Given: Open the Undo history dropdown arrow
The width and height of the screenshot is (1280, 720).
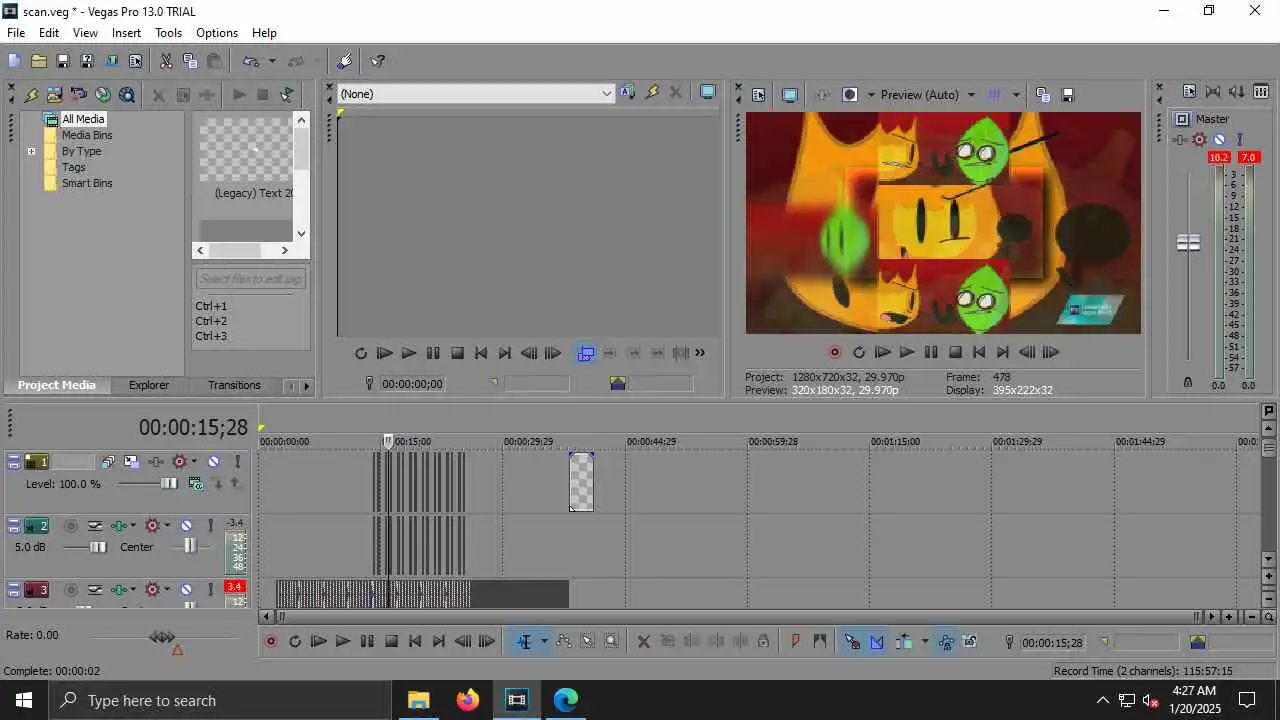Looking at the screenshot, I should click(x=272, y=61).
